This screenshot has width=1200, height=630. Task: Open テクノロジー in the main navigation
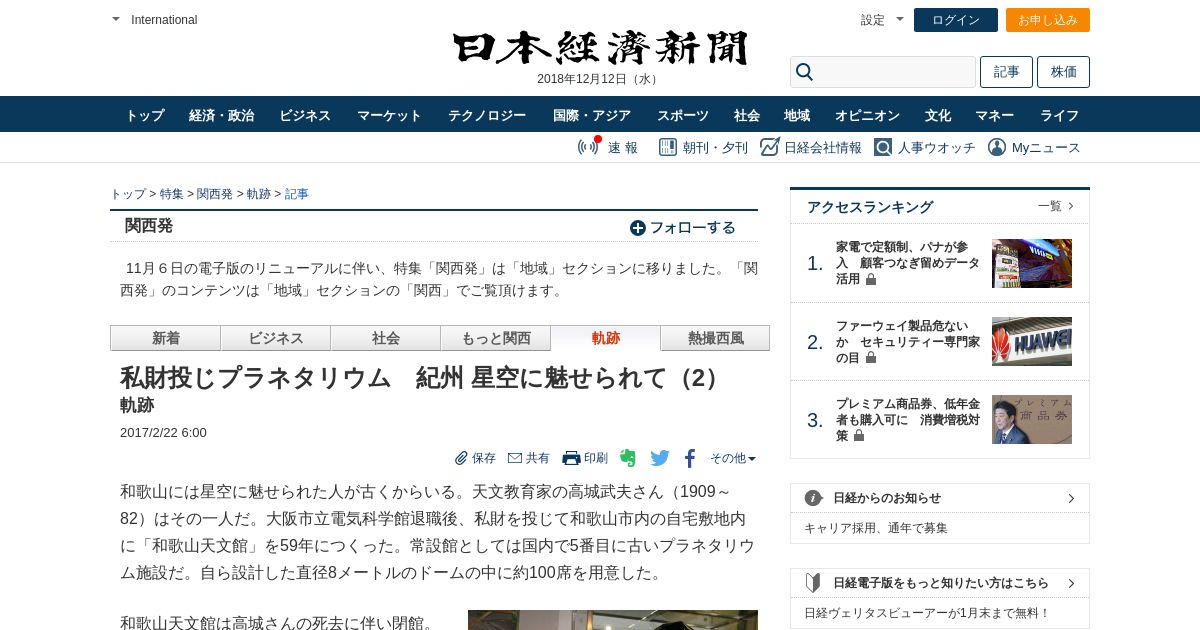pos(487,115)
